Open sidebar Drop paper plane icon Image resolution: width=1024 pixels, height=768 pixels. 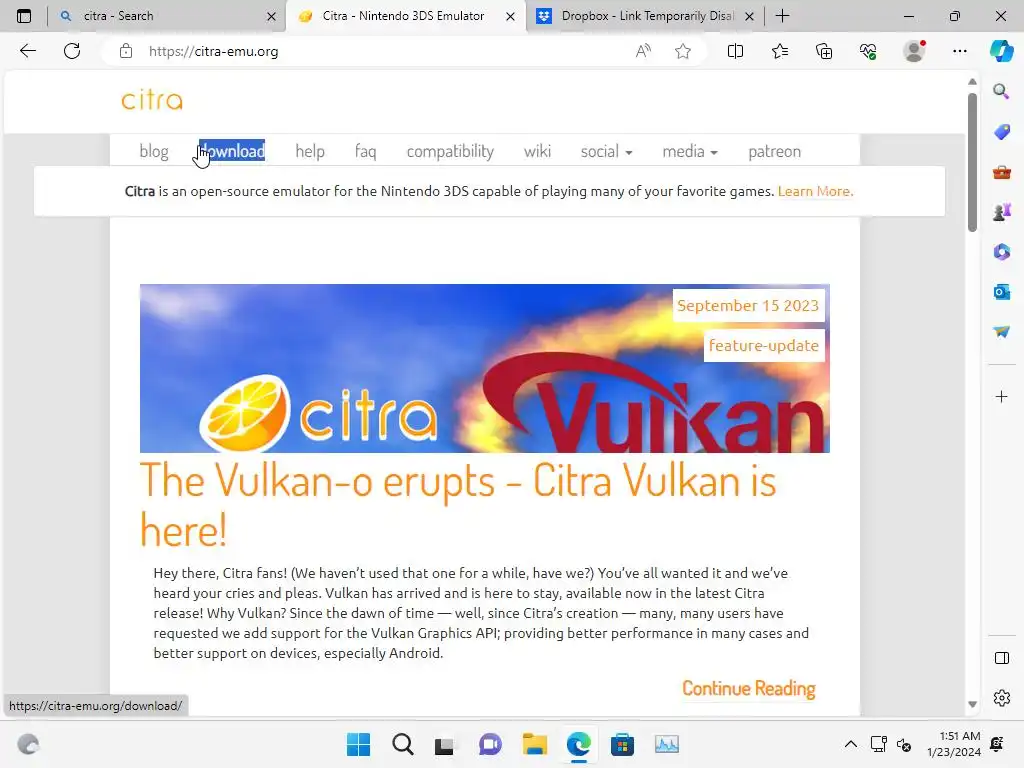point(1001,332)
